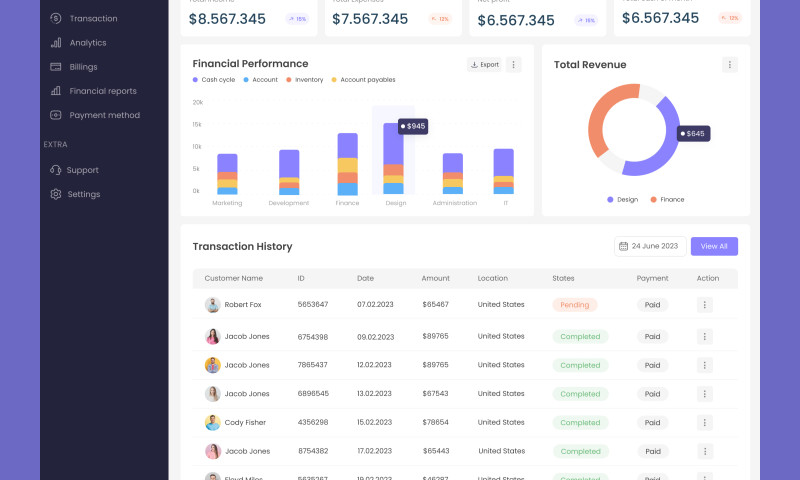Open the action menu for Robert Fox

pos(704,305)
